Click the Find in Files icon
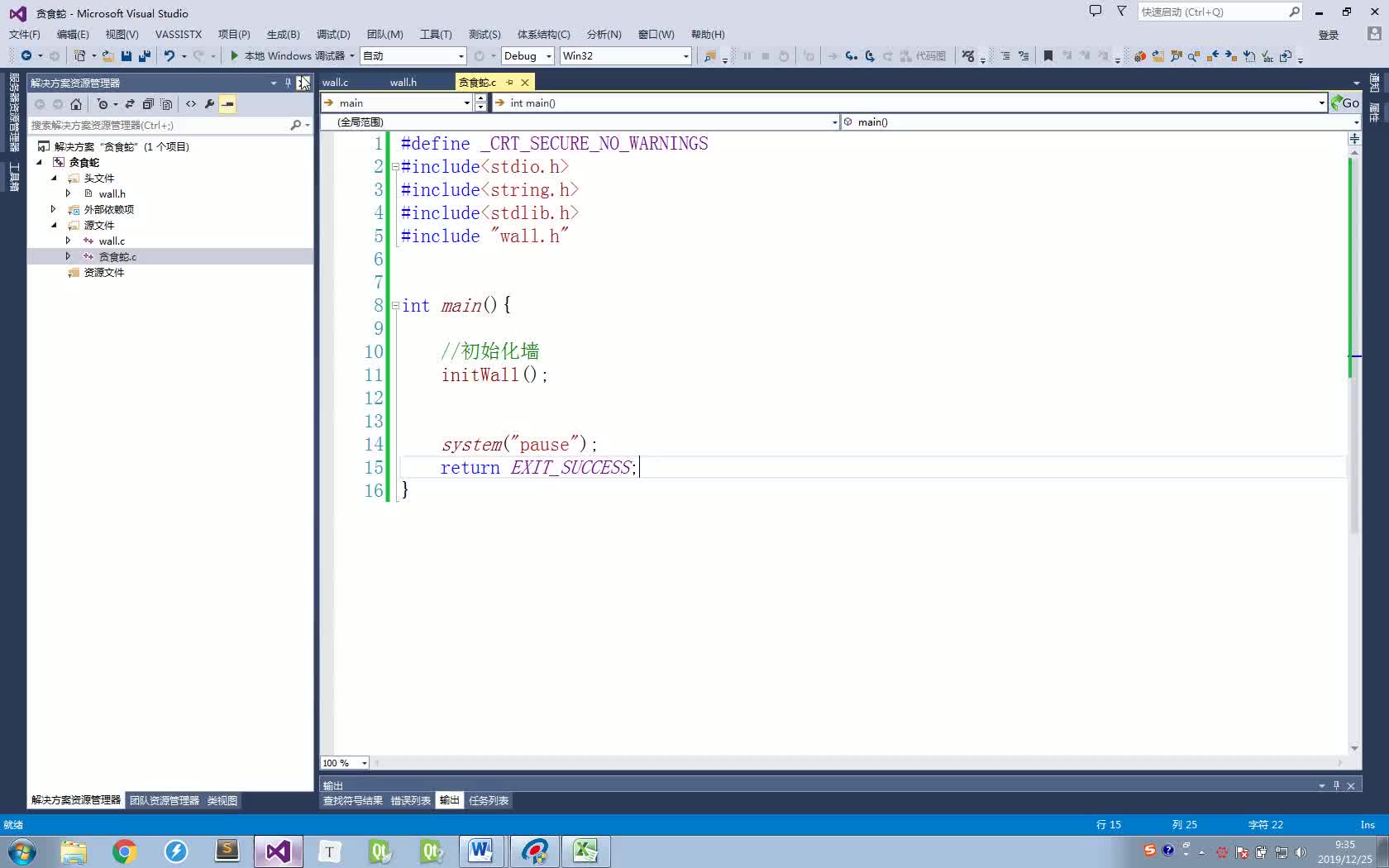Viewport: 1389px width, 868px height. point(710,56)
